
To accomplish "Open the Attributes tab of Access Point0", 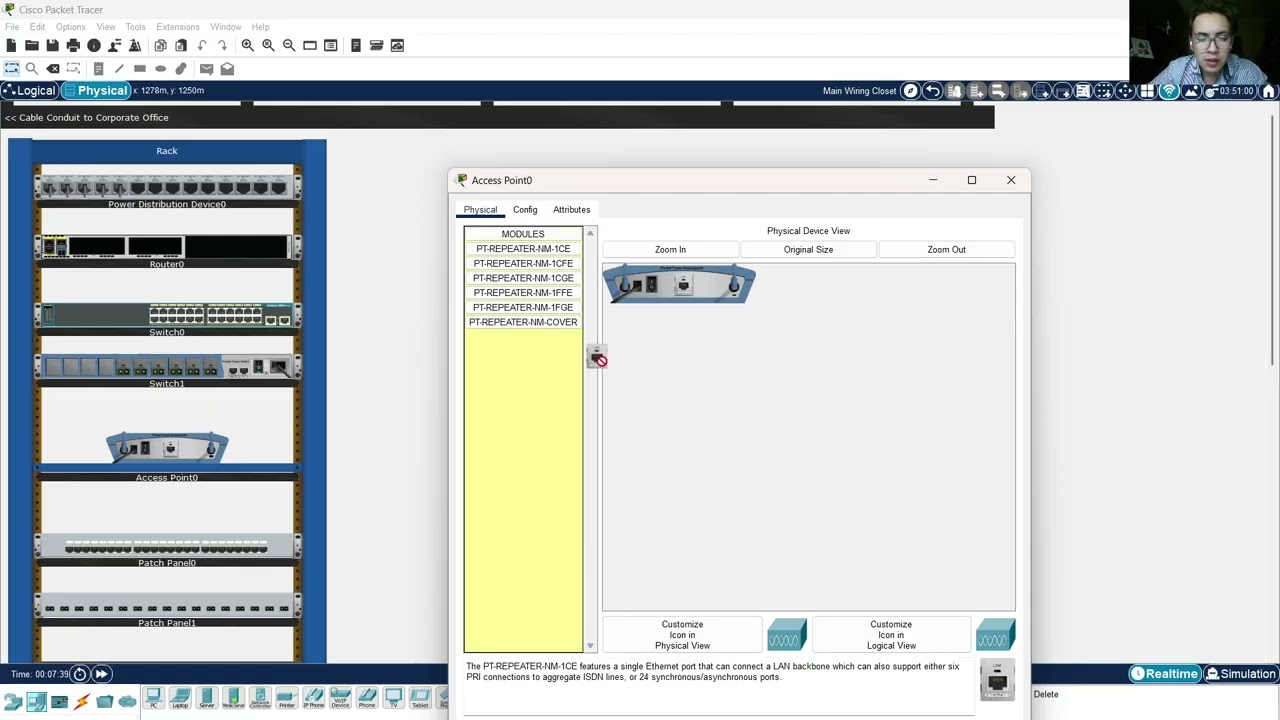I will [572, 210].
